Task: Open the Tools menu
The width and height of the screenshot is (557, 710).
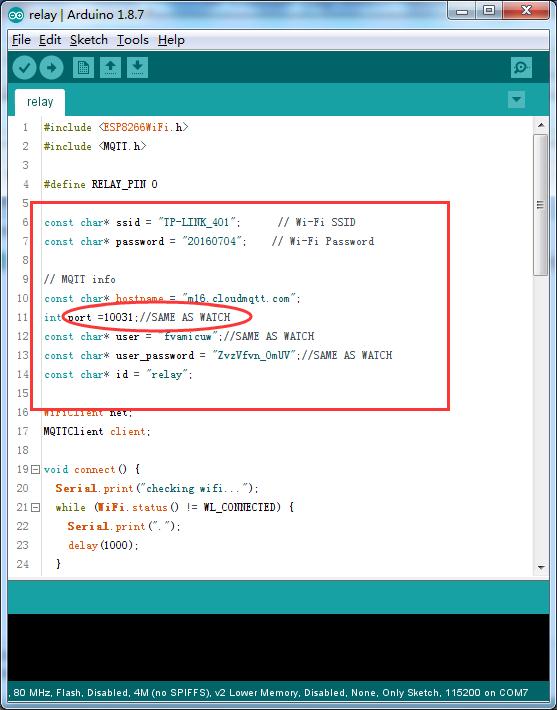Action: (x=133, y=40)
